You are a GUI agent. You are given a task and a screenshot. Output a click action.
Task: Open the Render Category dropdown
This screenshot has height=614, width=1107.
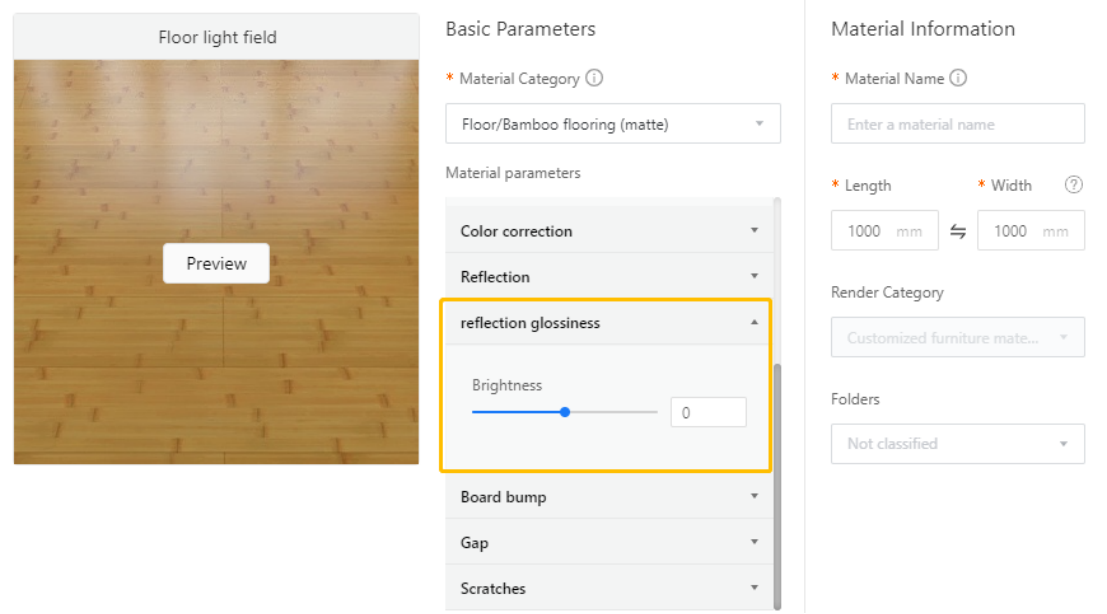pyautogui.click(x=957, y=338)
